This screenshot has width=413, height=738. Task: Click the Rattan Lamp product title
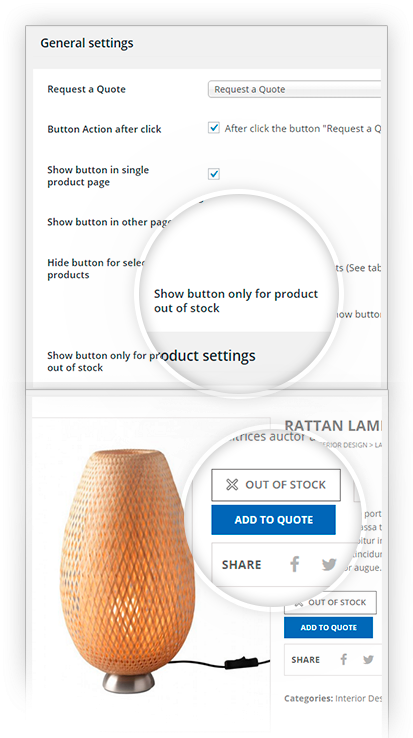[333, 426]
